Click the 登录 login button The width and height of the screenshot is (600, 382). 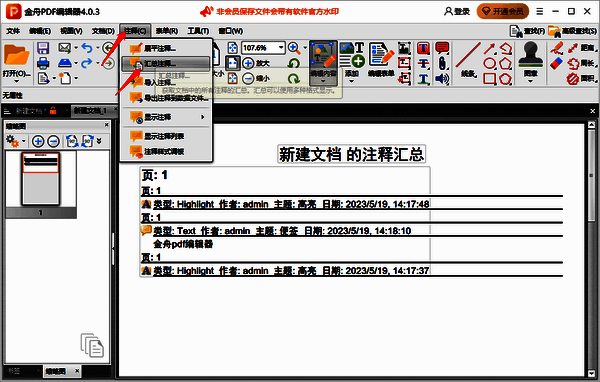(x=457, y=11)
